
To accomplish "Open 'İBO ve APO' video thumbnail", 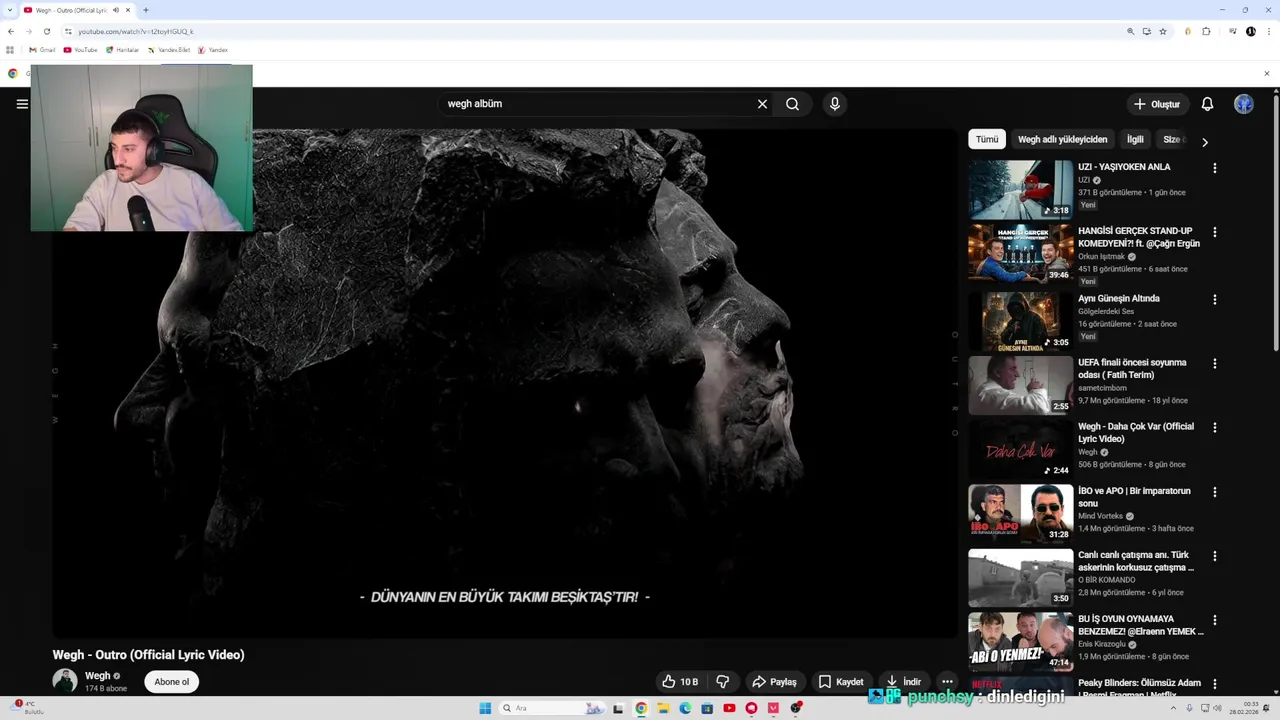I will 1020,513.
